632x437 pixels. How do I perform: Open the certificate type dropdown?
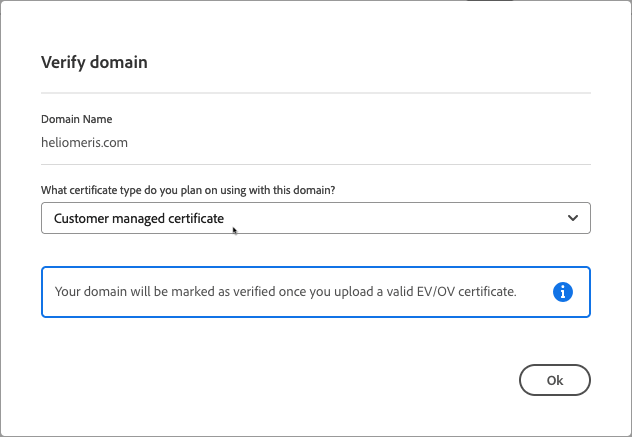point(315,218)
